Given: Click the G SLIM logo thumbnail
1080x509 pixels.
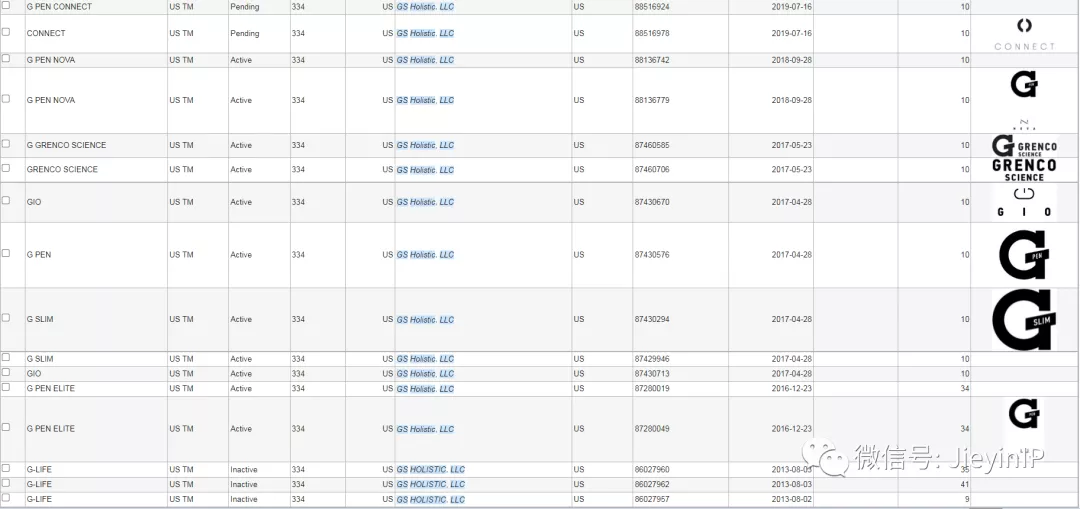Looking at the screenshot, I should click(1024, 319).
